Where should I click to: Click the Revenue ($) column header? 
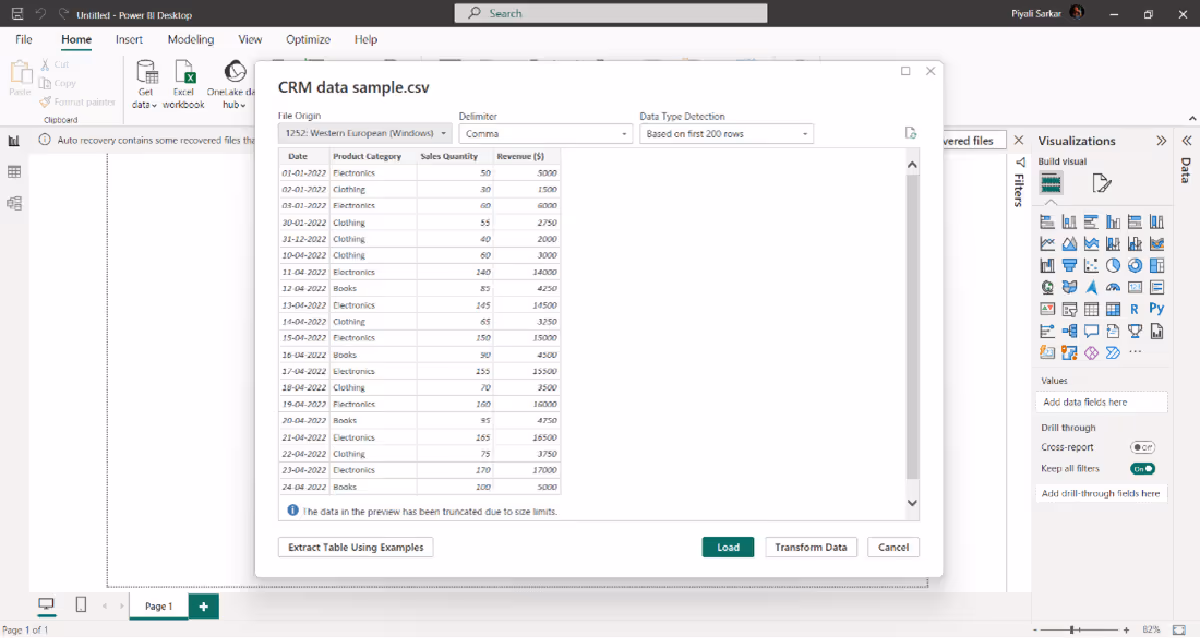click(x=527, y=156)
